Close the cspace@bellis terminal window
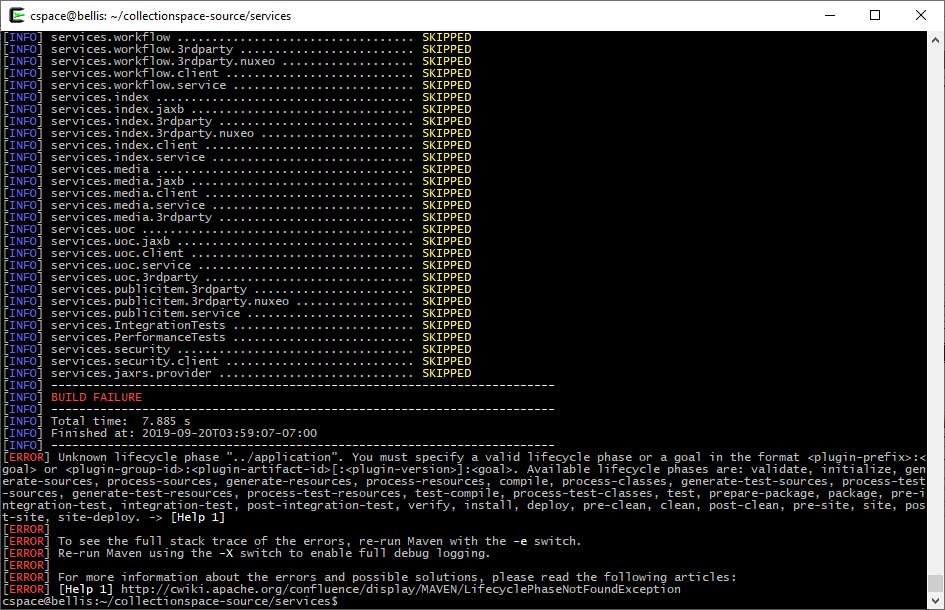This screenshot has height=610, width=945. click(921, 16)
